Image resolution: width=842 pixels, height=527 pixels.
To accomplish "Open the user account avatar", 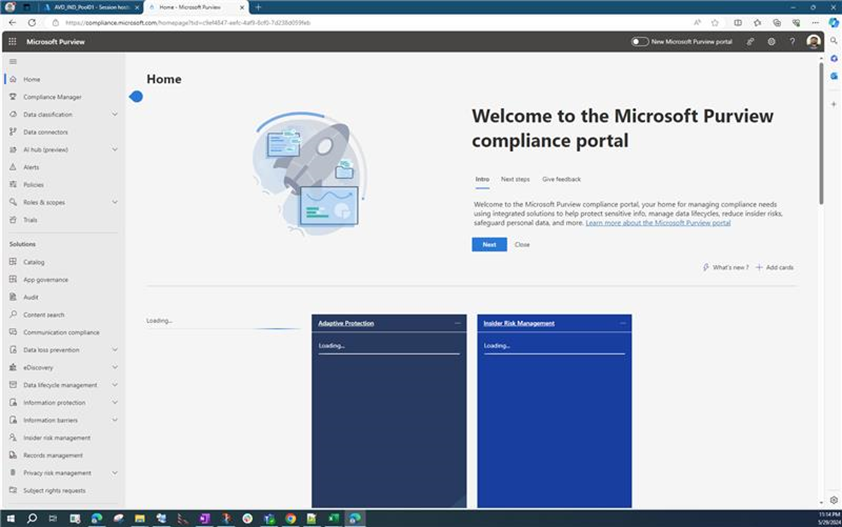I will pyautogui.click(x=813, y=41).
